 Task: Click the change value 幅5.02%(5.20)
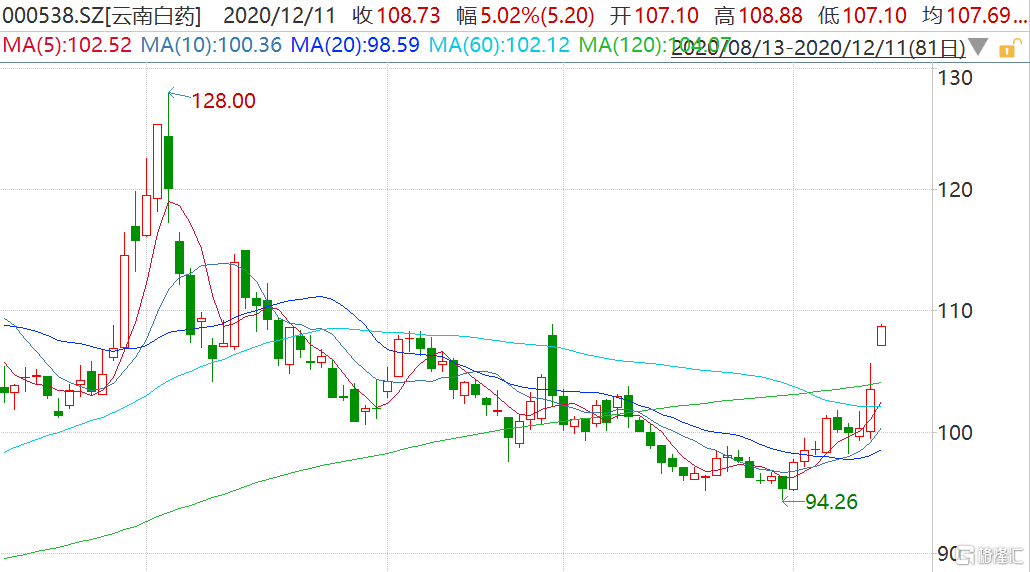pyautogui.click(x=526, y=16)
